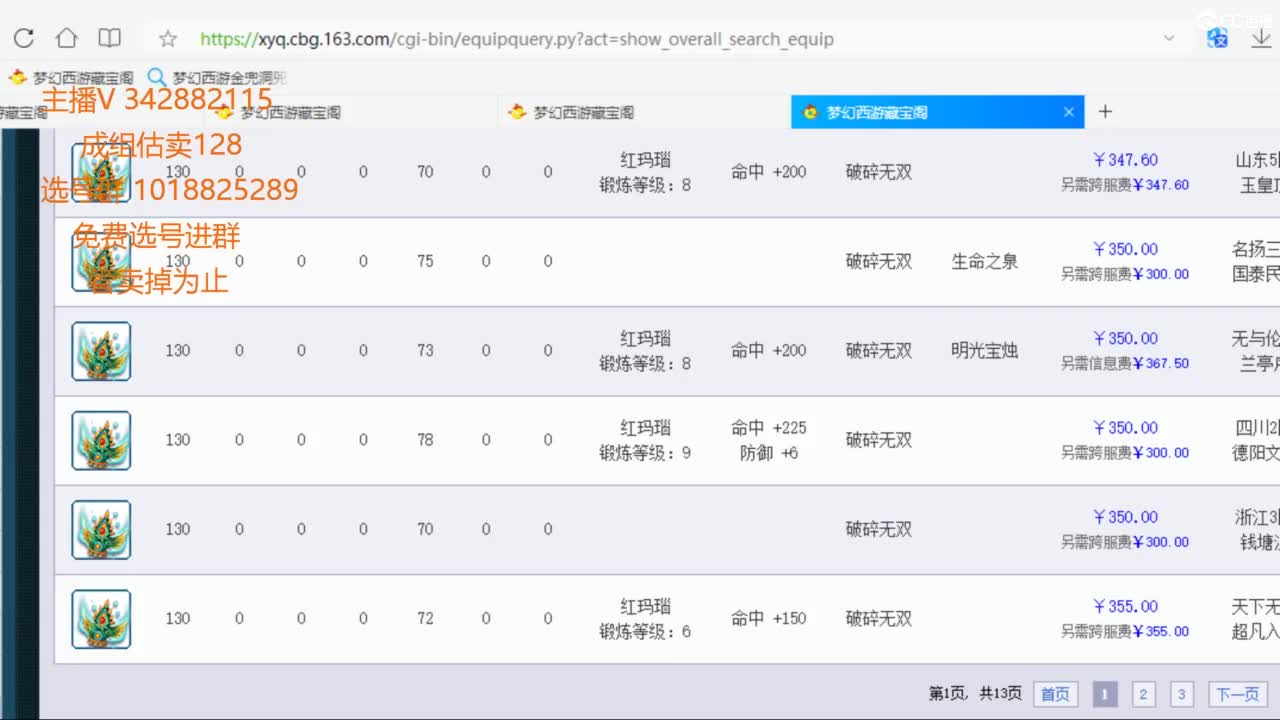Open equipment thumbnail in the 明光宝烛 row

[x=101, y=351]
